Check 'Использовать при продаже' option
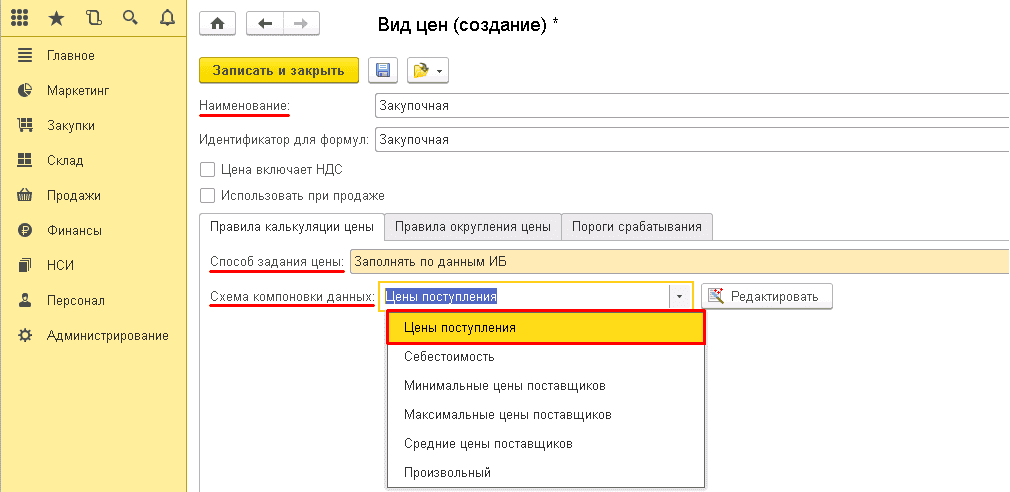The height and width of the screenshot is (492, 1010). click(208, 196)
